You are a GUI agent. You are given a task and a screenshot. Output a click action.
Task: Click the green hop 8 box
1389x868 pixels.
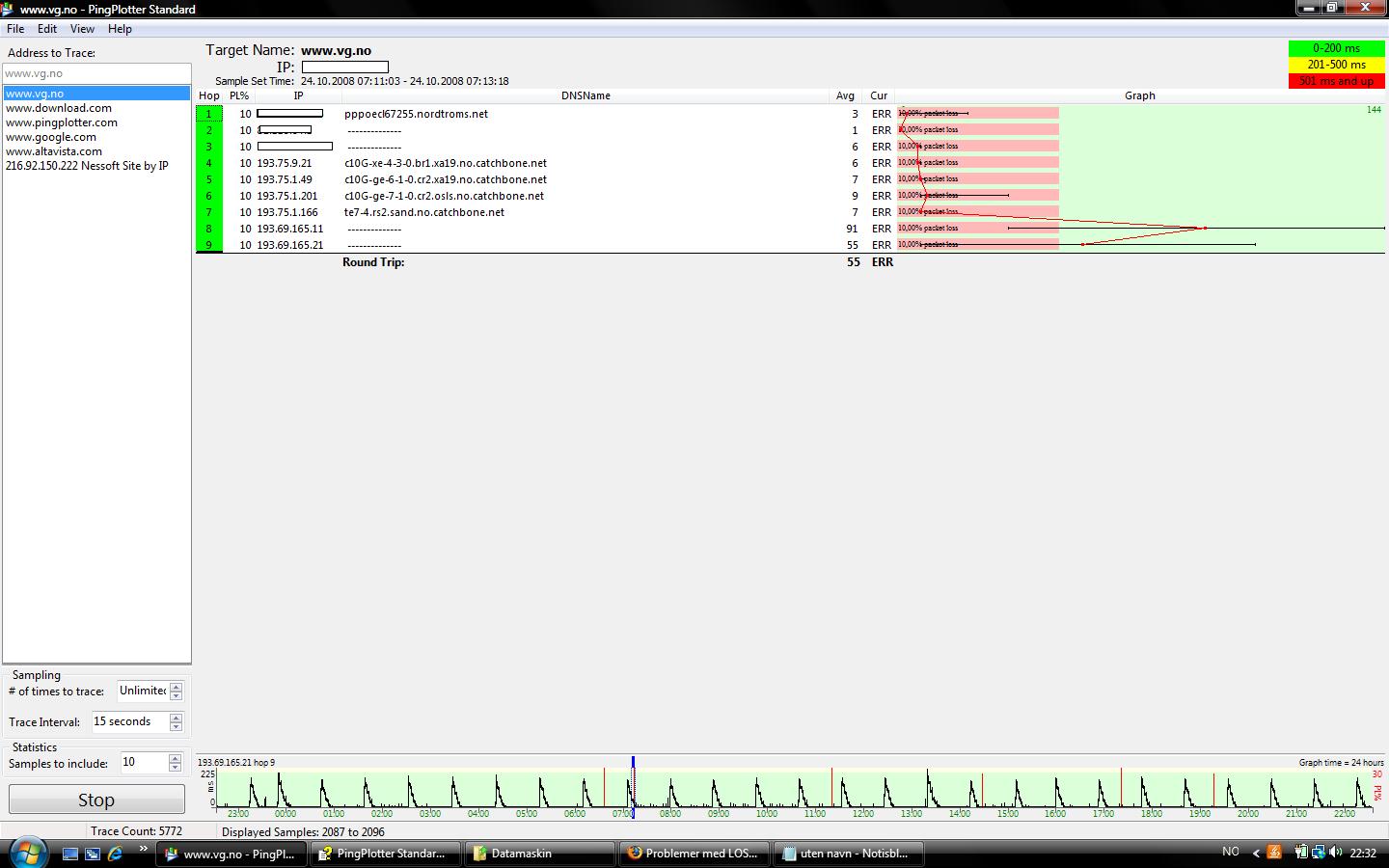[208, 229]
